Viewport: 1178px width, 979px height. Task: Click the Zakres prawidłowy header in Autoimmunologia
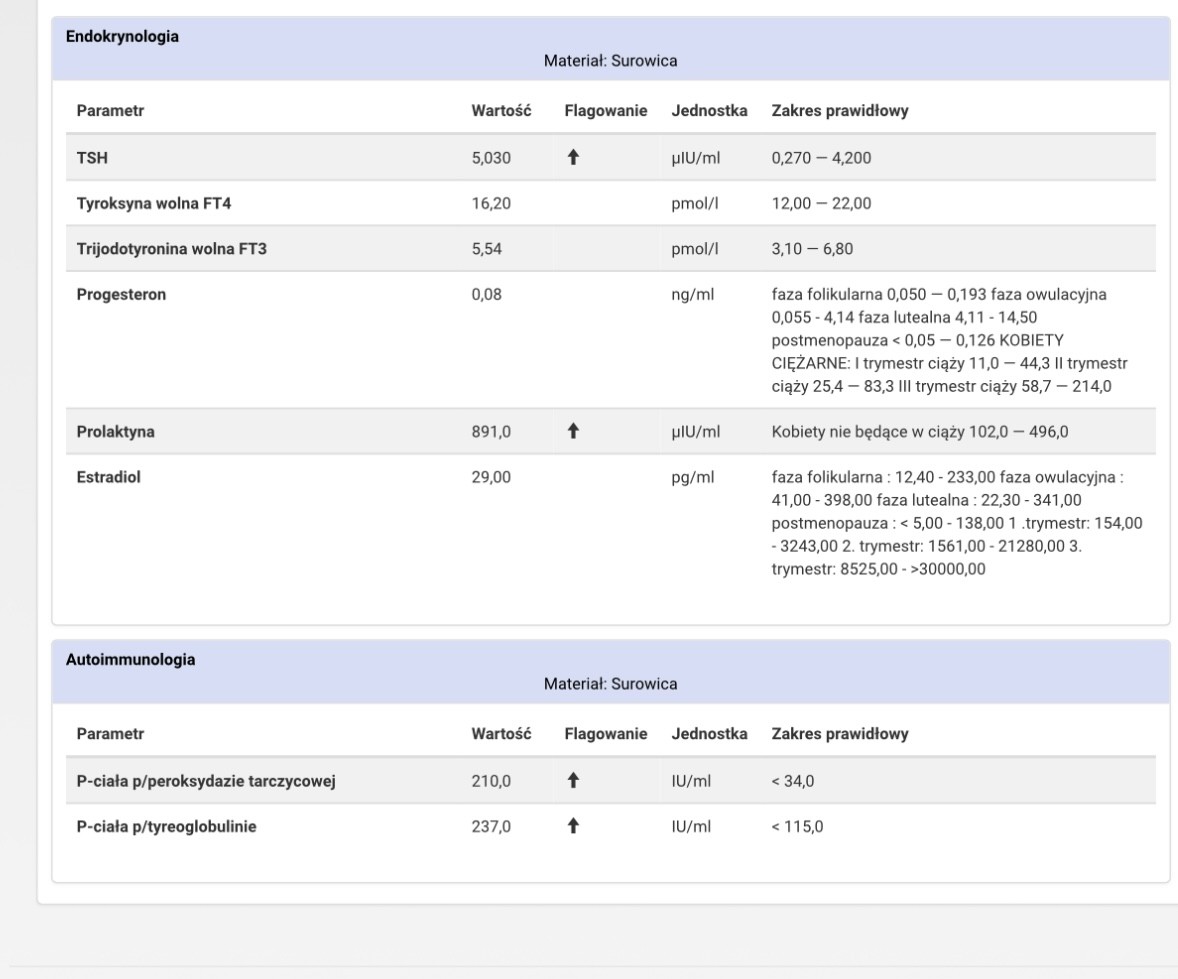pos(840,734)
